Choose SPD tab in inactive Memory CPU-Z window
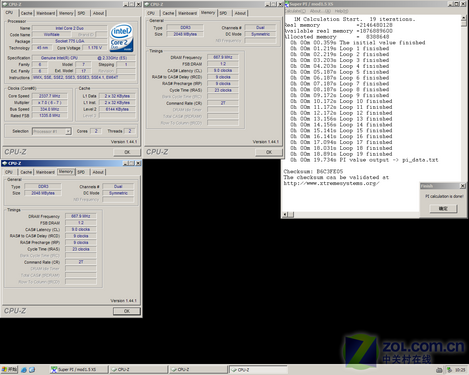 [223, 13]
